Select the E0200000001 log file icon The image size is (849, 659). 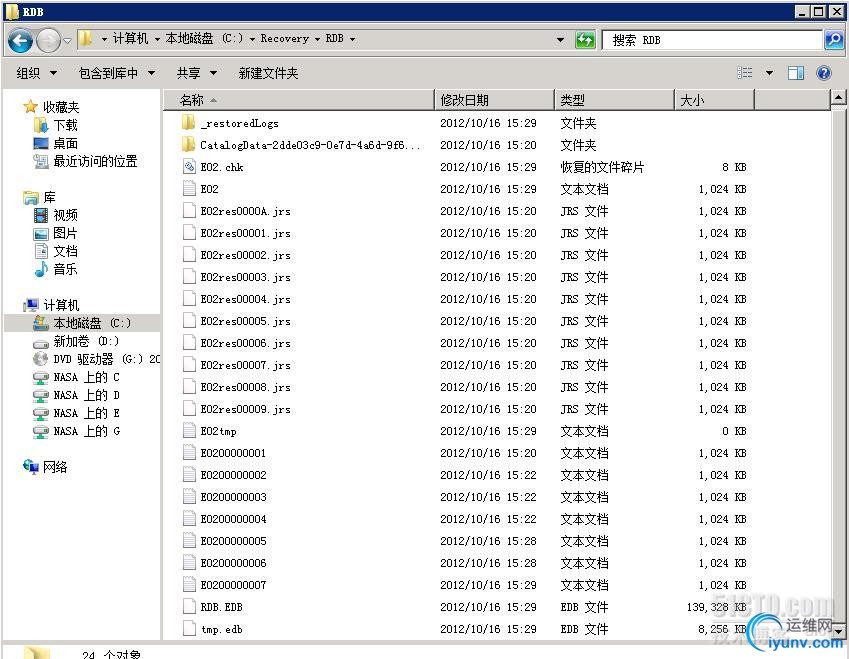click(x=189, y=453)
